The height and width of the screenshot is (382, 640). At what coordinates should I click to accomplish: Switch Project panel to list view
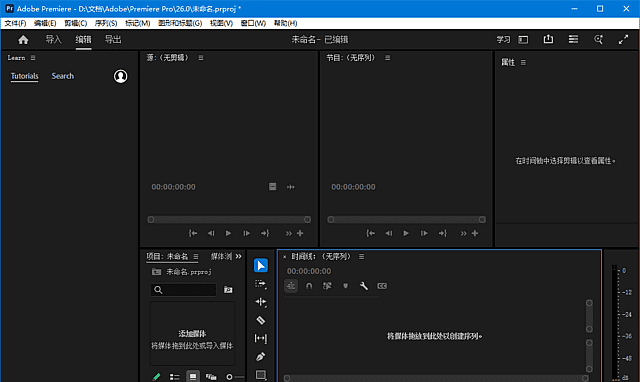(x=175, y=377)
